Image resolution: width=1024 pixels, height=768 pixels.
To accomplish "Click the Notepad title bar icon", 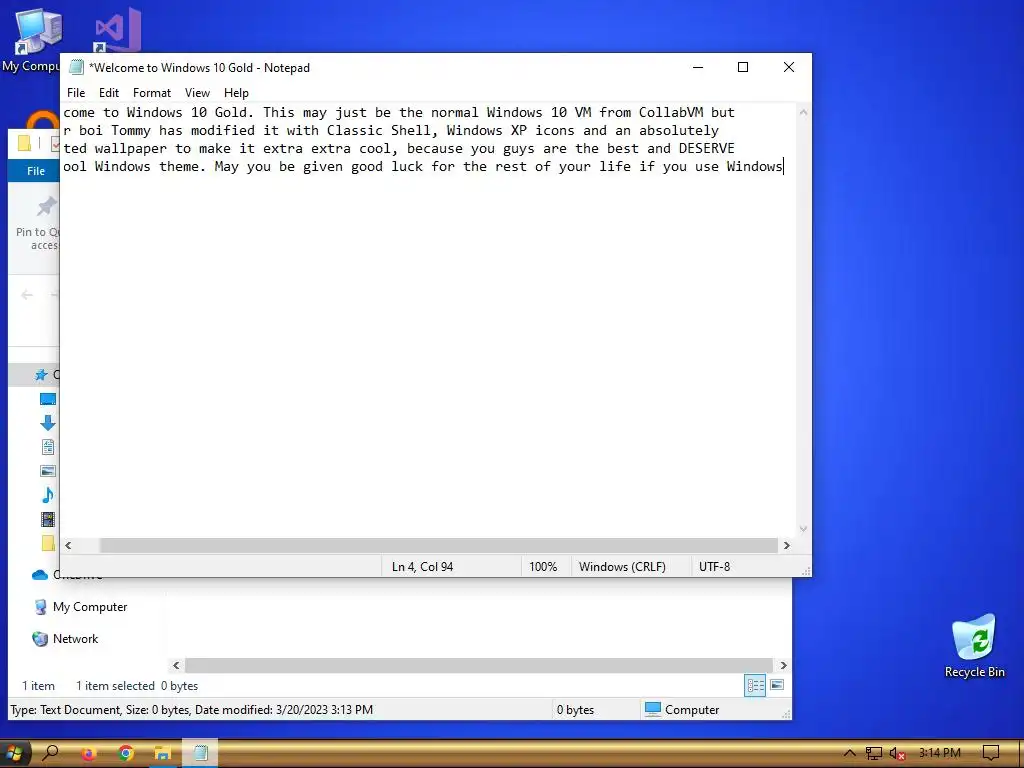I will (x=76, y=67).
